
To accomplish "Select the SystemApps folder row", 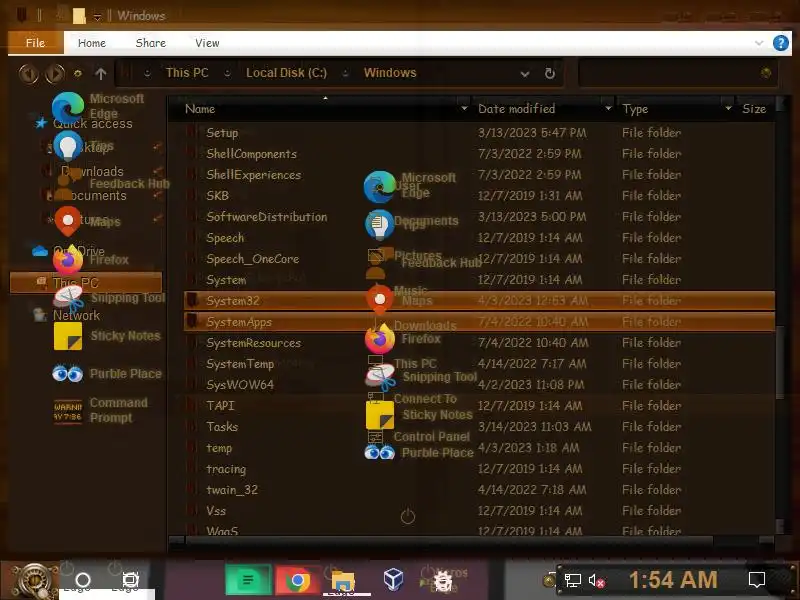I will pos(479,321).
